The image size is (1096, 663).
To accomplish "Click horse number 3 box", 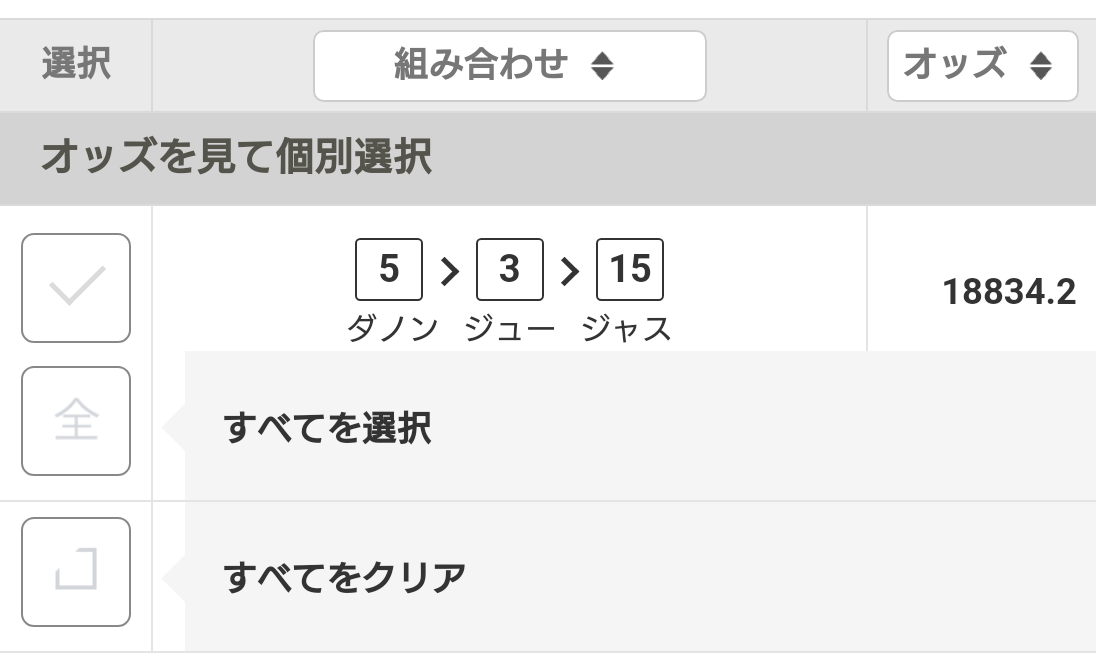I will [509, 269].
